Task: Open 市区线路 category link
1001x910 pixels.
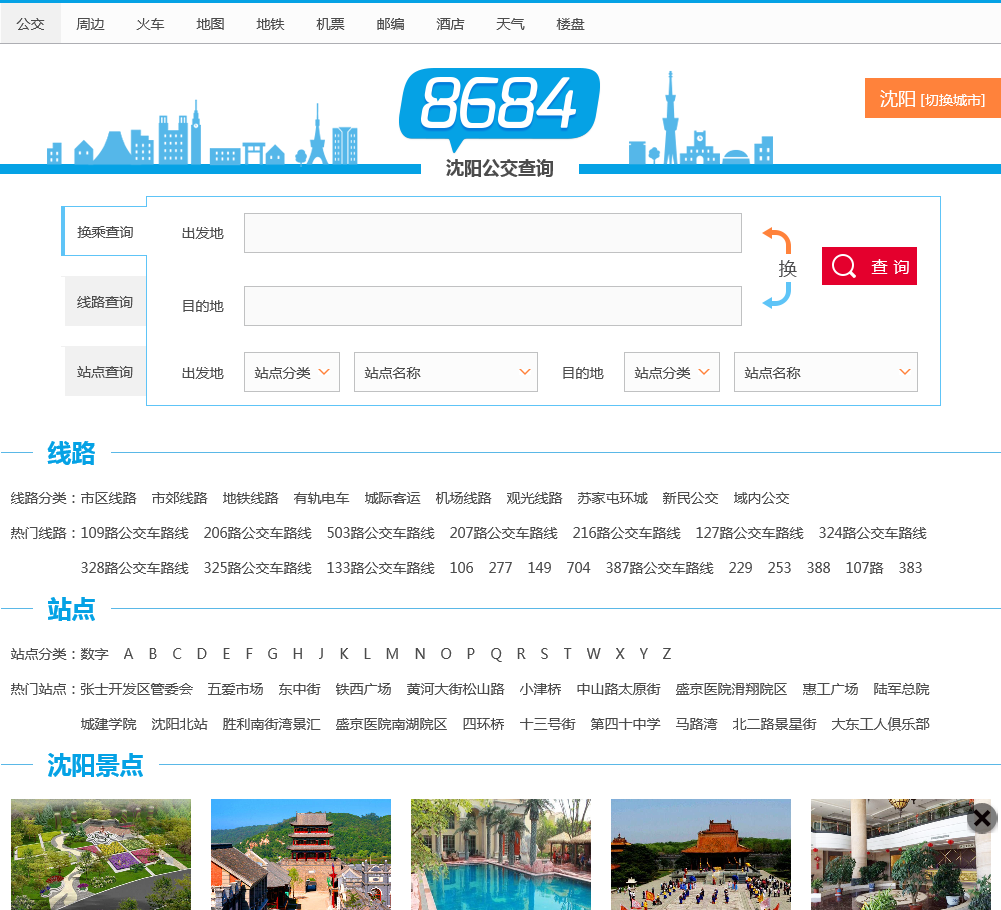Action: click(x=109, y=498)
